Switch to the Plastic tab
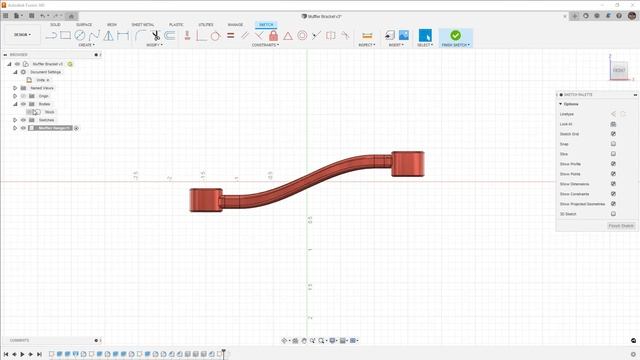 [176, 25]
